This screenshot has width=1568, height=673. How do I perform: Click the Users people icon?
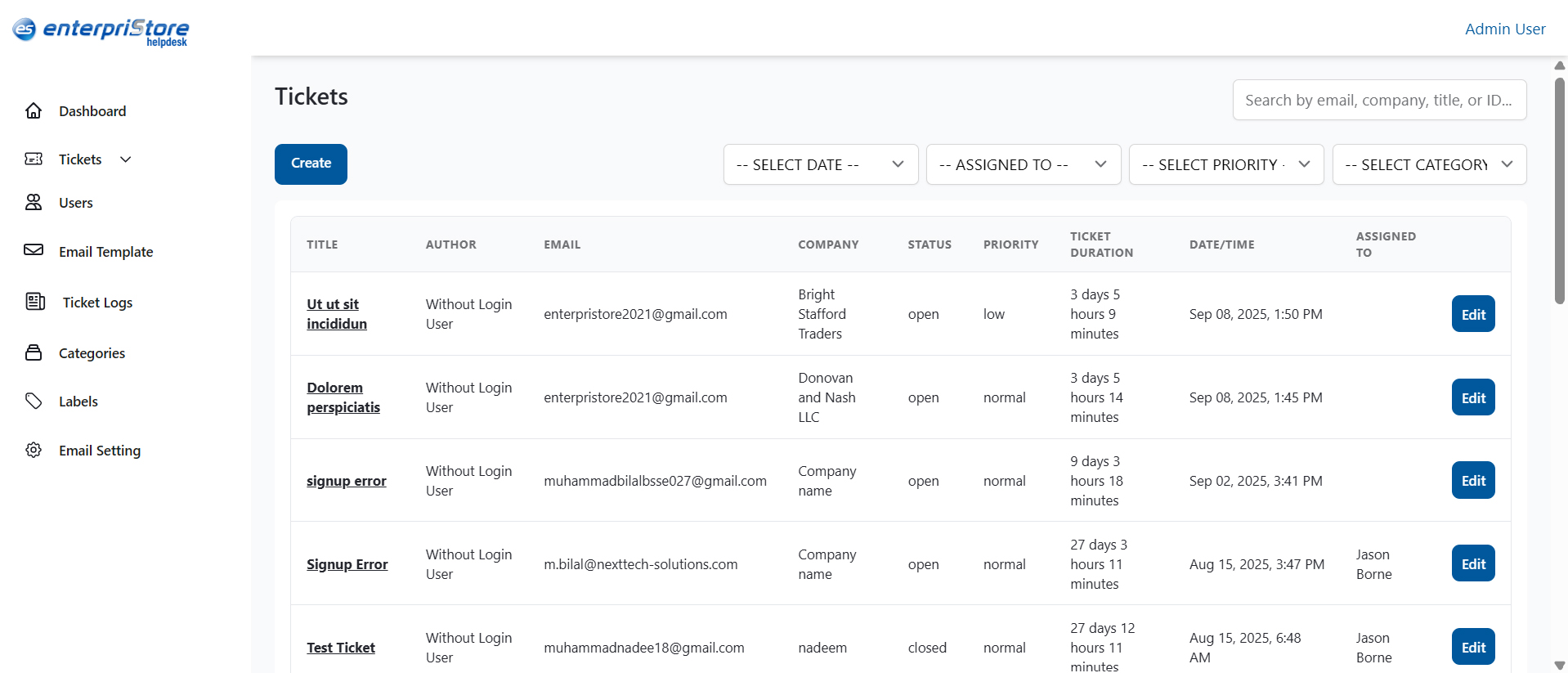click(34, 202)
